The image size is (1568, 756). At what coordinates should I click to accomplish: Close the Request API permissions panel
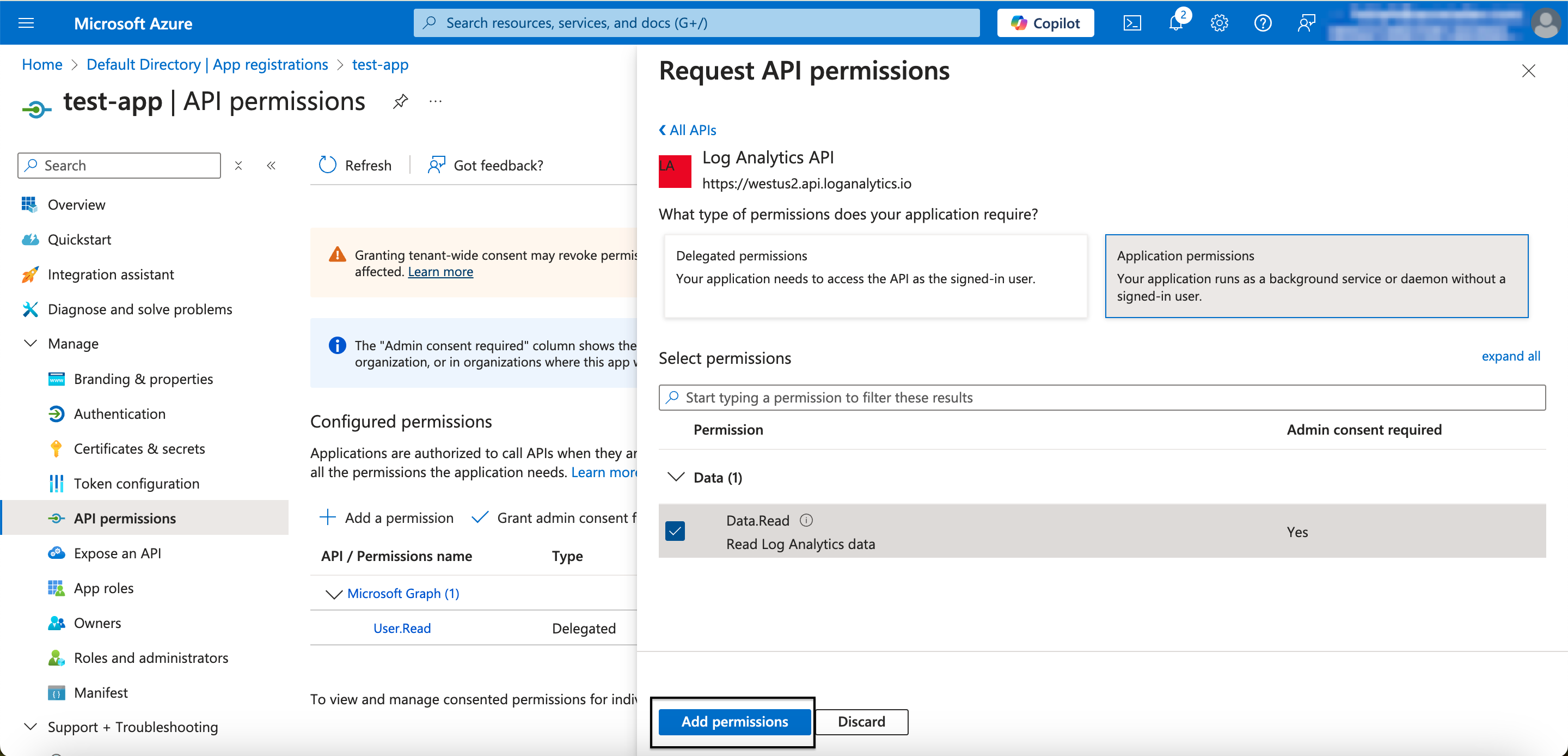[1528, 71]
